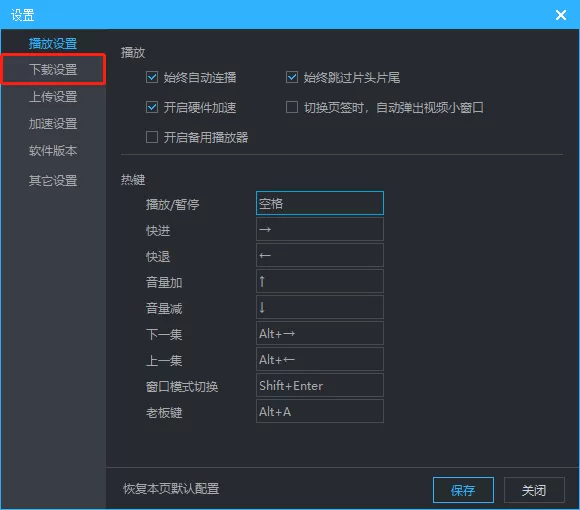Select 加速设置 in sidebar
580x510 pixels.
(53, 123)
